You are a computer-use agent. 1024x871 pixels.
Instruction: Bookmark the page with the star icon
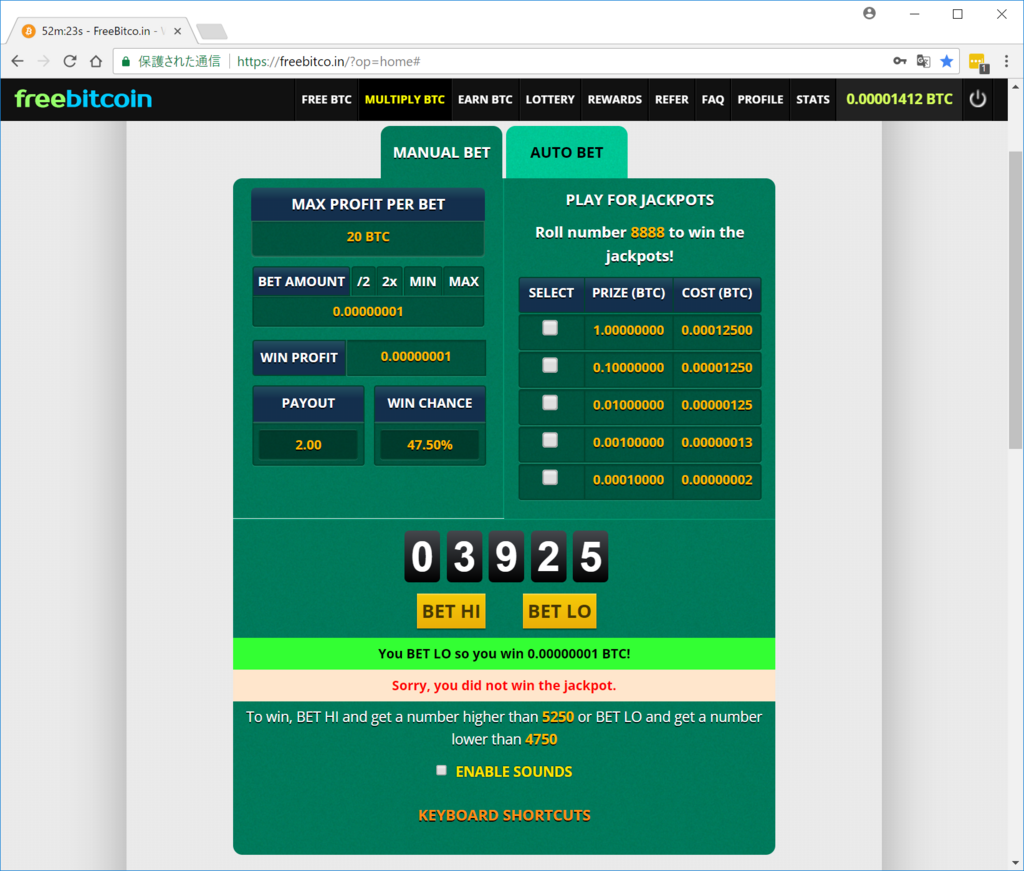946,61
